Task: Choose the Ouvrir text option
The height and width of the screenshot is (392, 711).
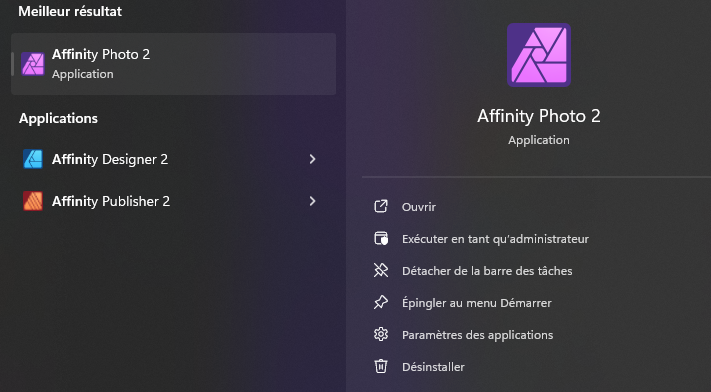Action: click(x=419, y=207)
